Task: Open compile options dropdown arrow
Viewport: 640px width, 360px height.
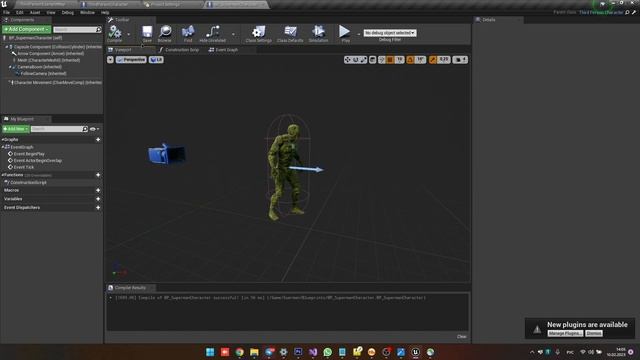Action: pos(129,34)
